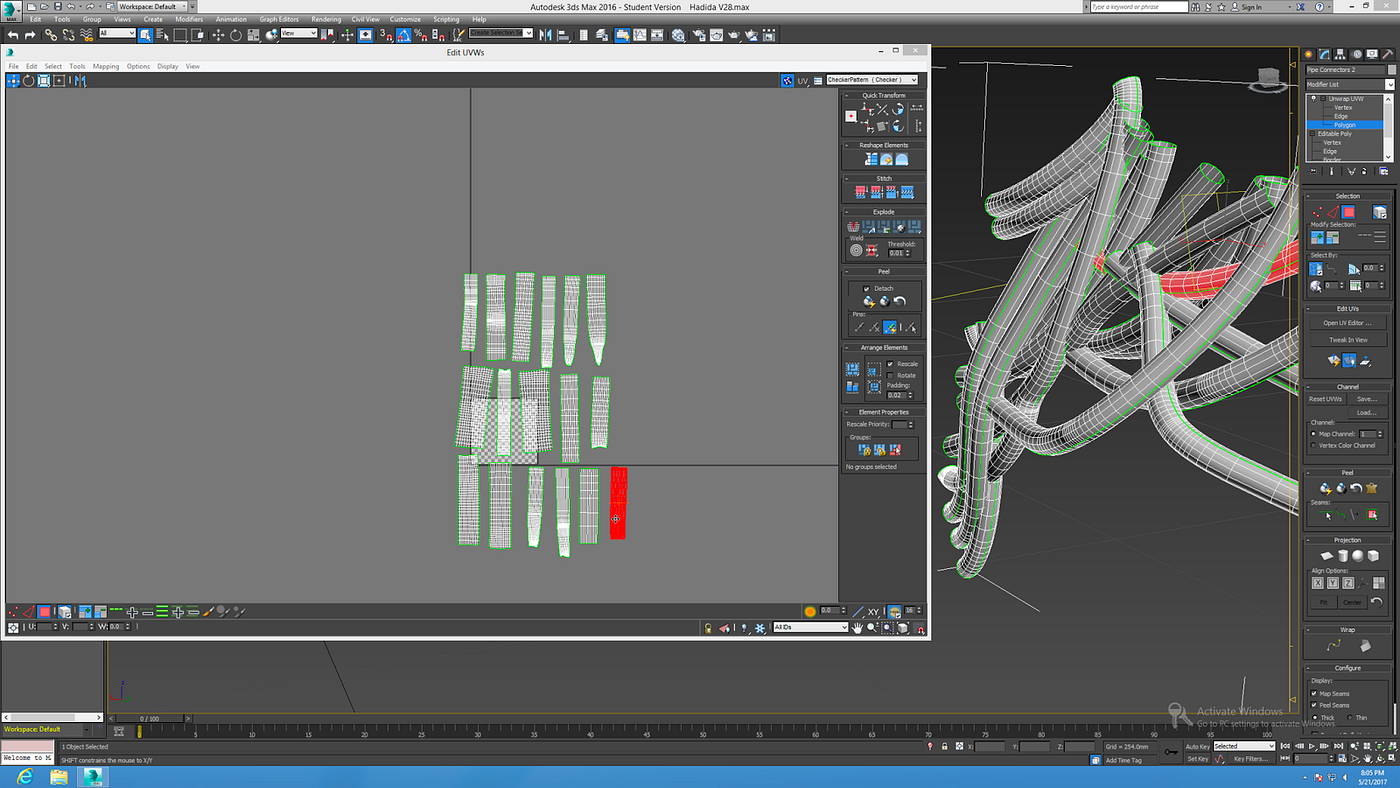1400x788 pixels.
Task: Open the Graph Editors menu
Action: coord(279,19)
